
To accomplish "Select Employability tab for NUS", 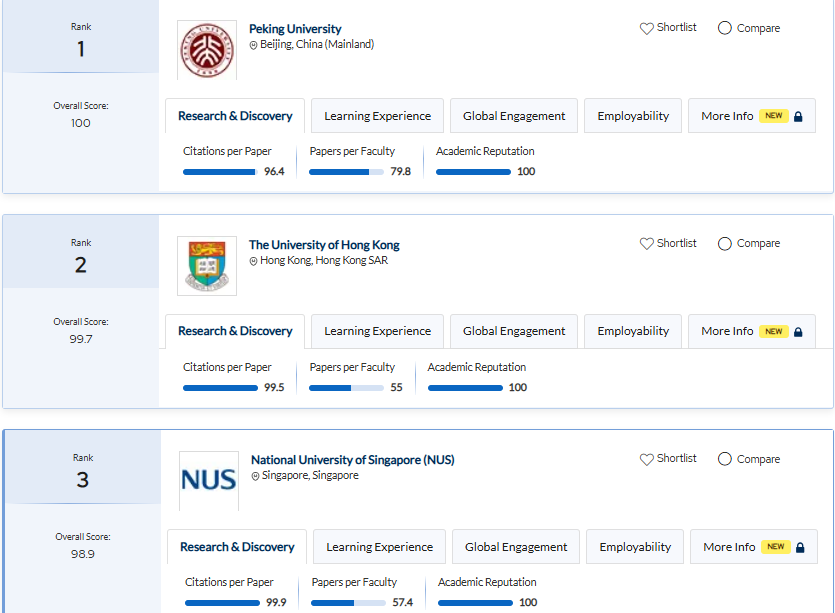I will 635,547.
